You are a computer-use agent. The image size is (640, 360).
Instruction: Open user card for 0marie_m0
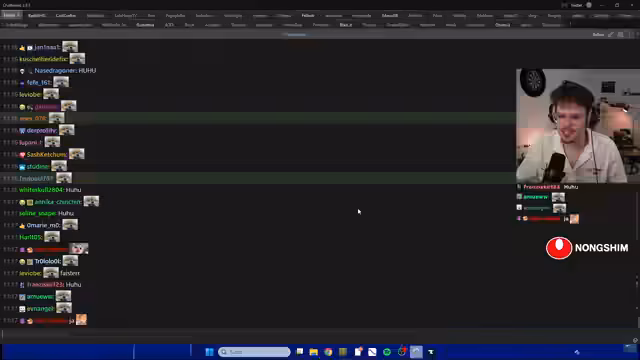[x=43, y=225]
